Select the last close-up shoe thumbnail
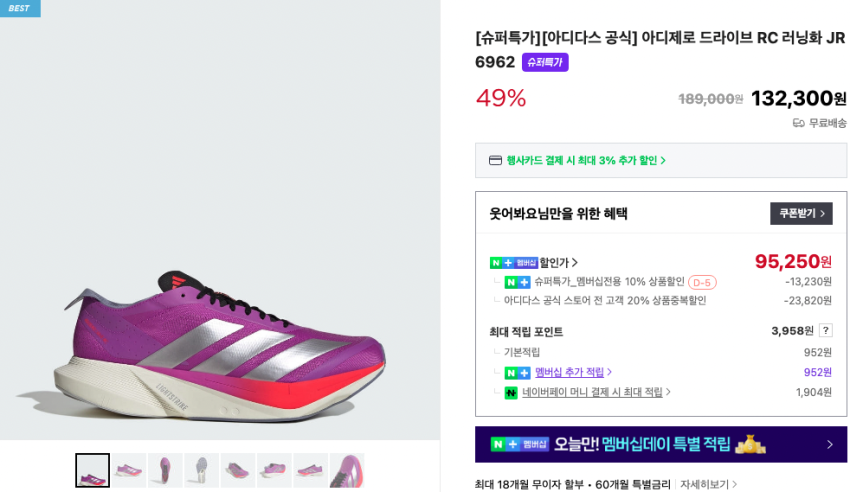 347,470
